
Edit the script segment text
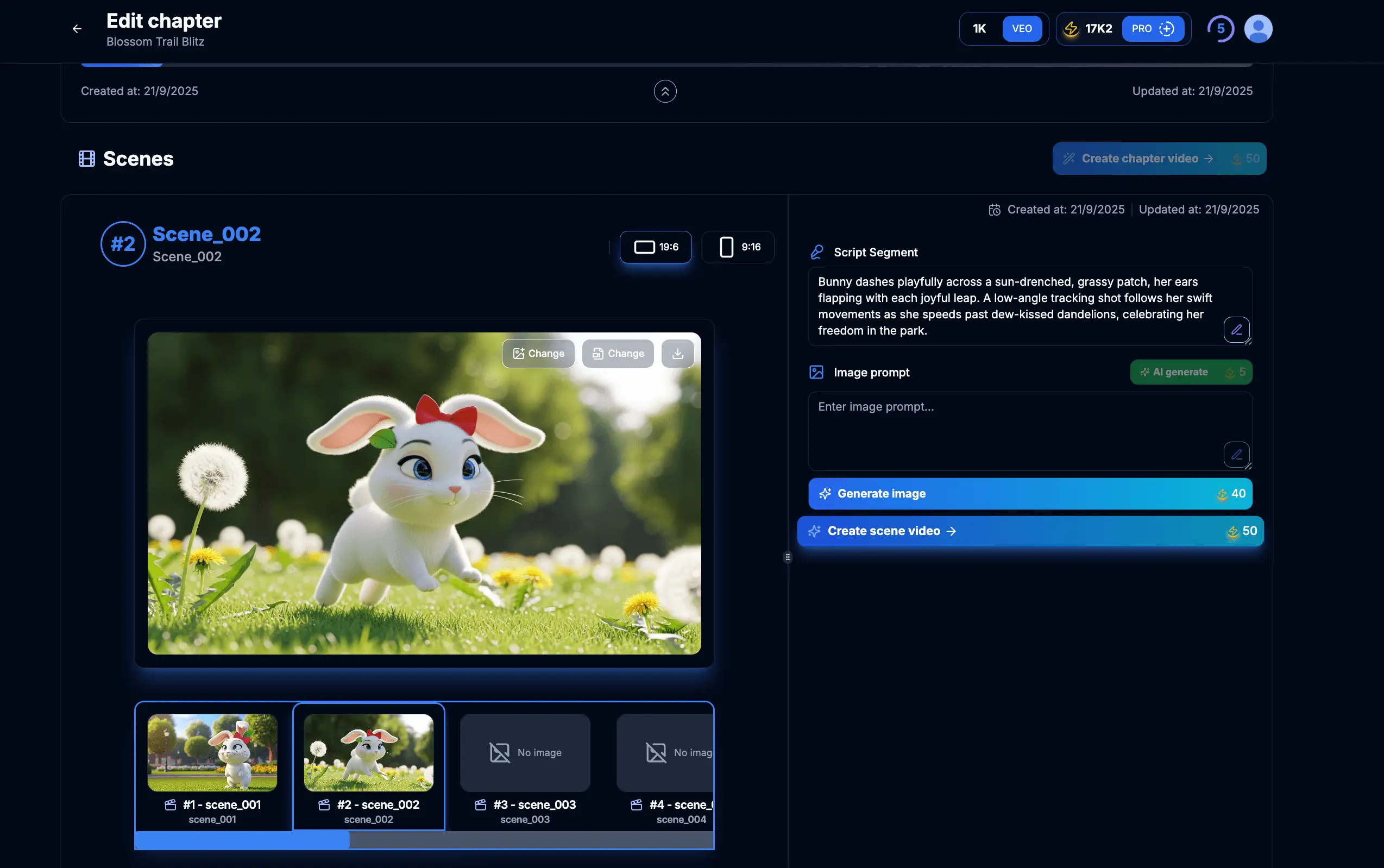click(x=1236, y=330)
